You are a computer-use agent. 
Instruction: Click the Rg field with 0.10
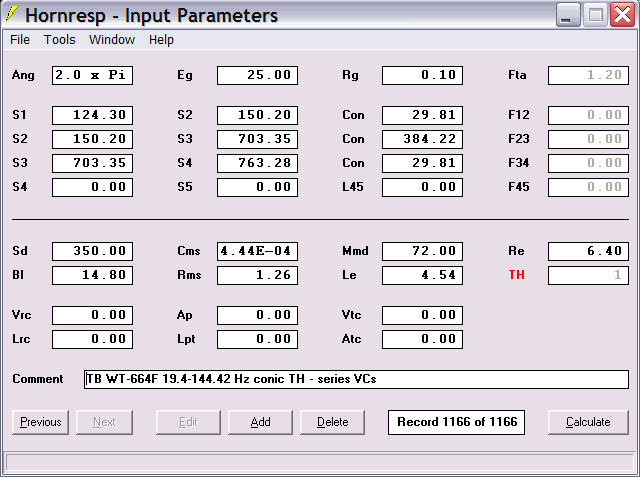422,75
